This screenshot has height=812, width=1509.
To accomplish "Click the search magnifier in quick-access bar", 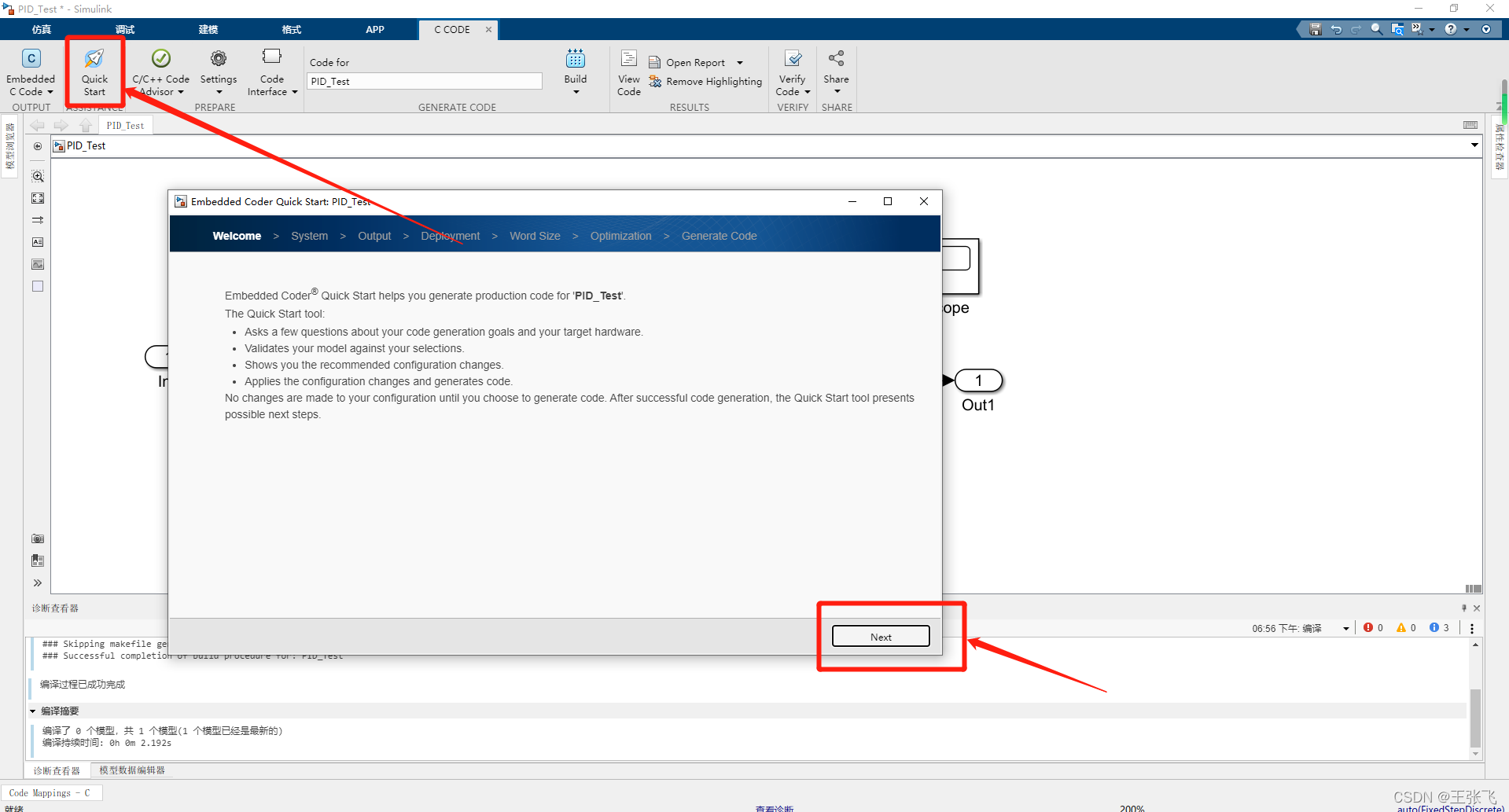I will pyautogui.click(x=1377, y=29).
